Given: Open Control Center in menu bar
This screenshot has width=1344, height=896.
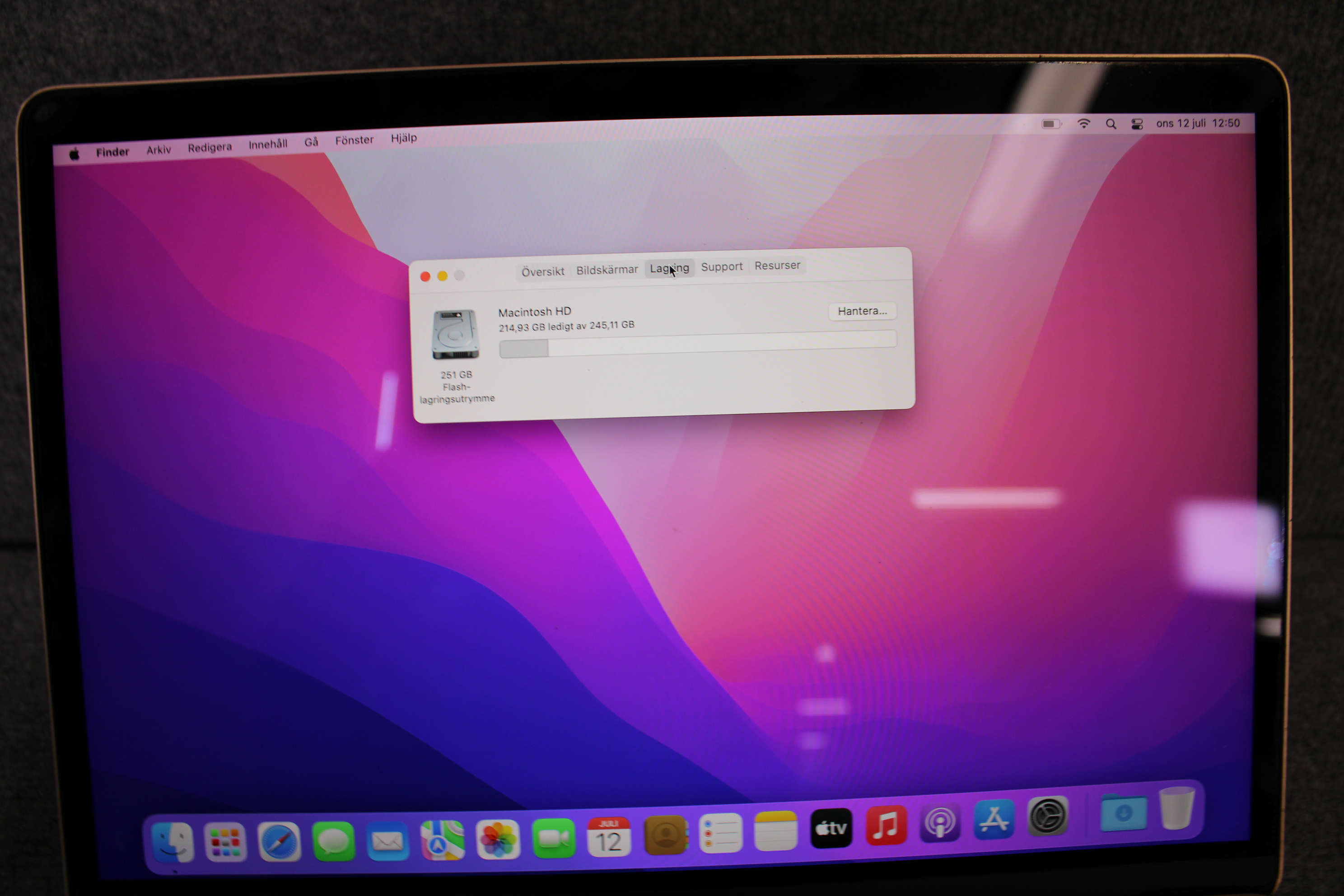Looking at the screenshot, I should (x=1137, y=124).
